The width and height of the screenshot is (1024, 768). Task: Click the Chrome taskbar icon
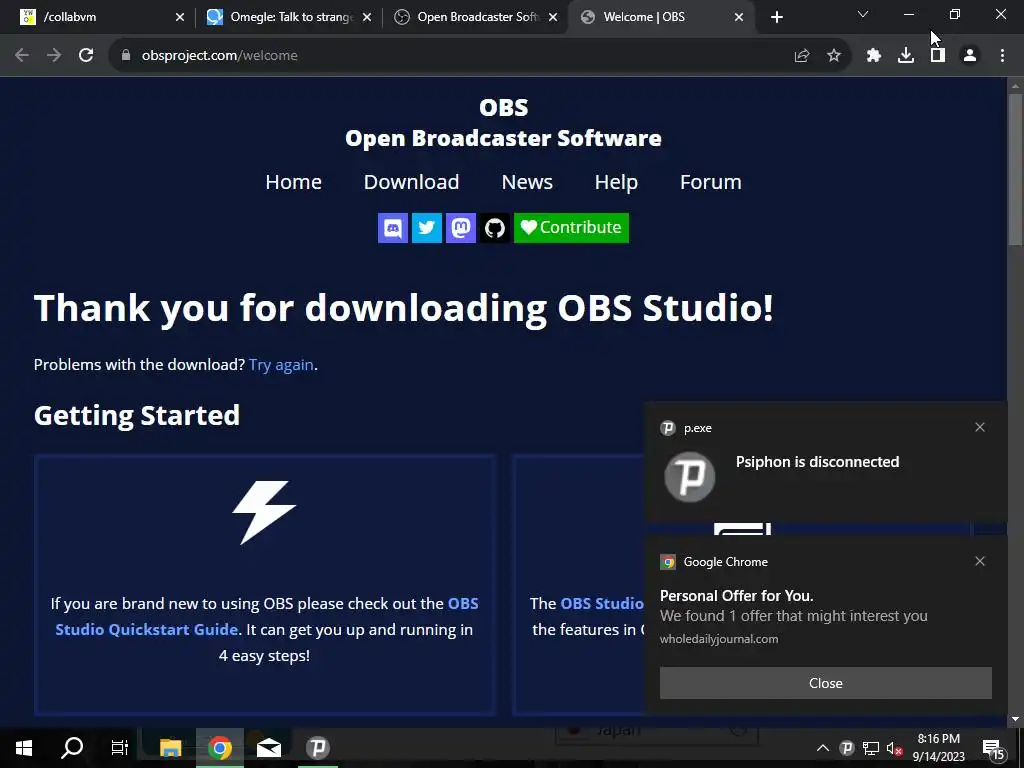220,748
